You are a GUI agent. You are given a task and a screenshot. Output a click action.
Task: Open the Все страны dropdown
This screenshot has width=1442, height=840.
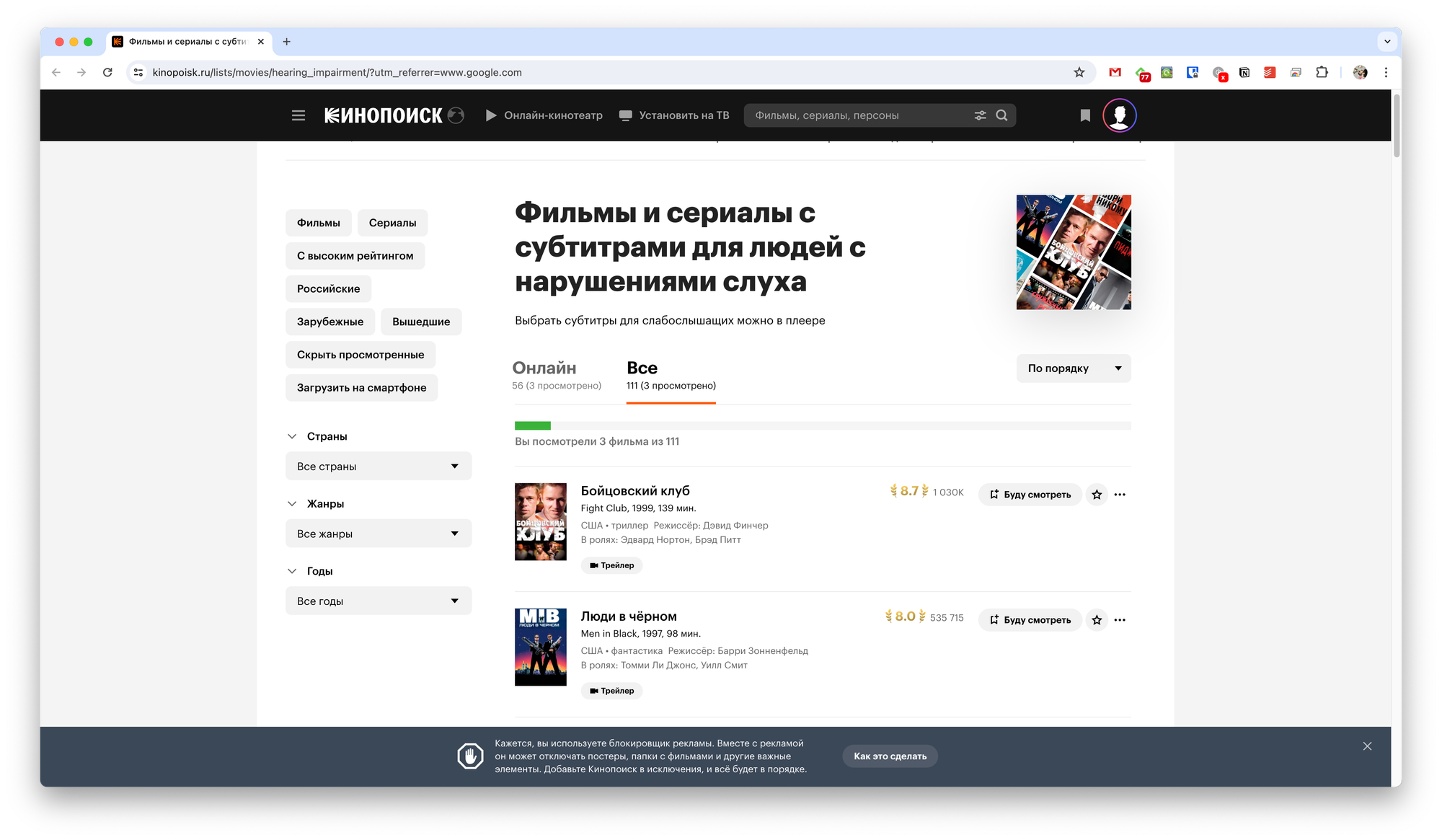click(379, 467)
